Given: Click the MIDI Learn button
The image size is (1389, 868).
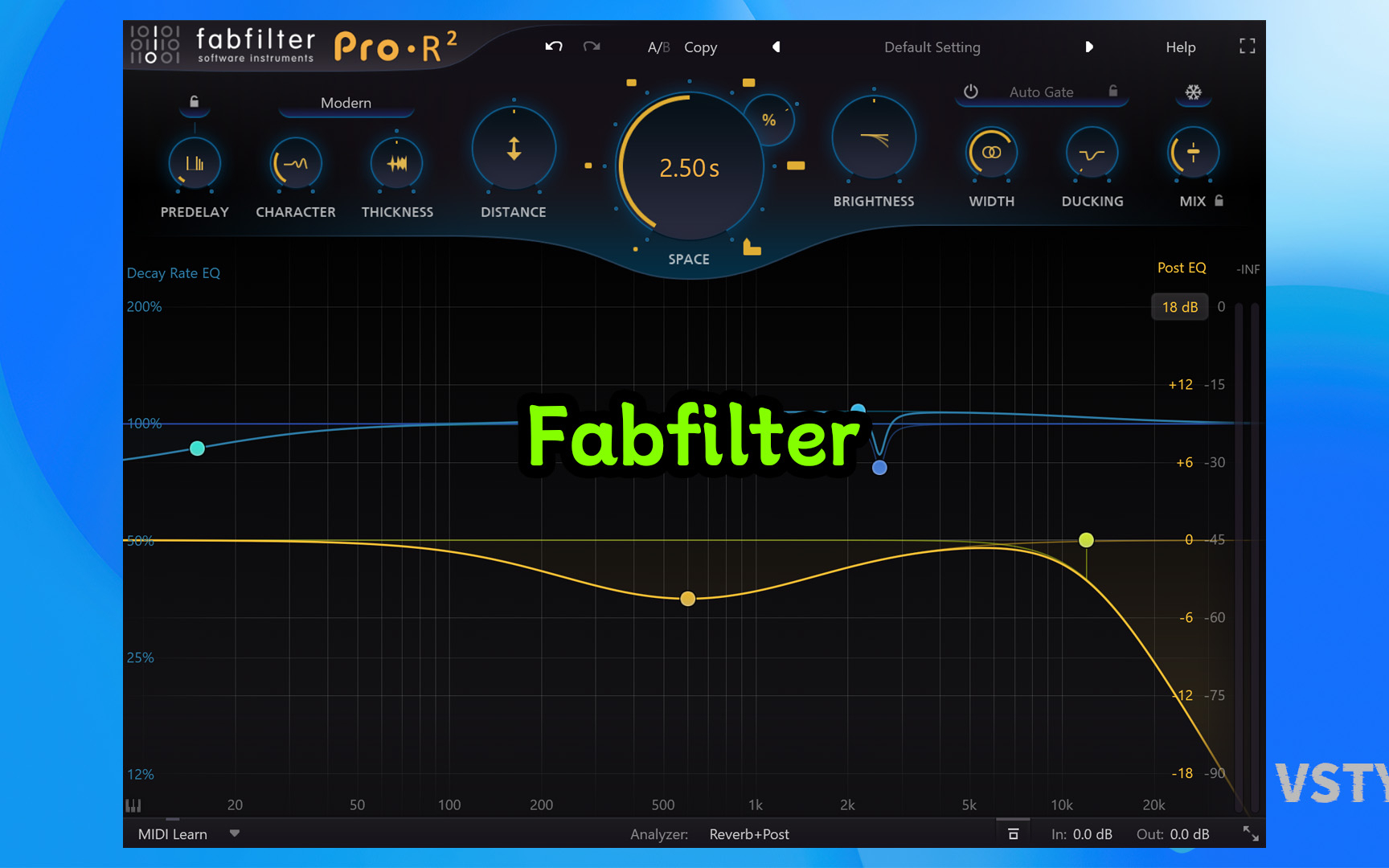Looking at the screenshot, I should pos(172,834).
